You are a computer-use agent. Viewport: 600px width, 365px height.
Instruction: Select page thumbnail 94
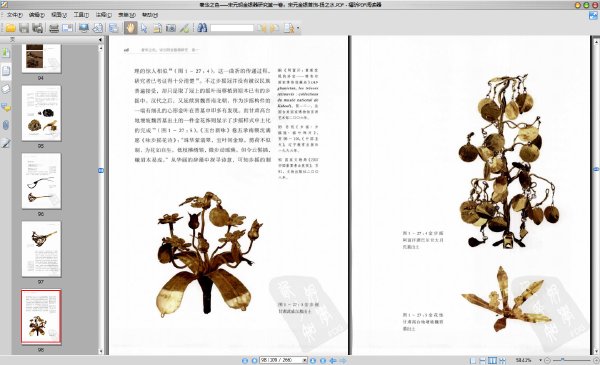coord(41,59)
